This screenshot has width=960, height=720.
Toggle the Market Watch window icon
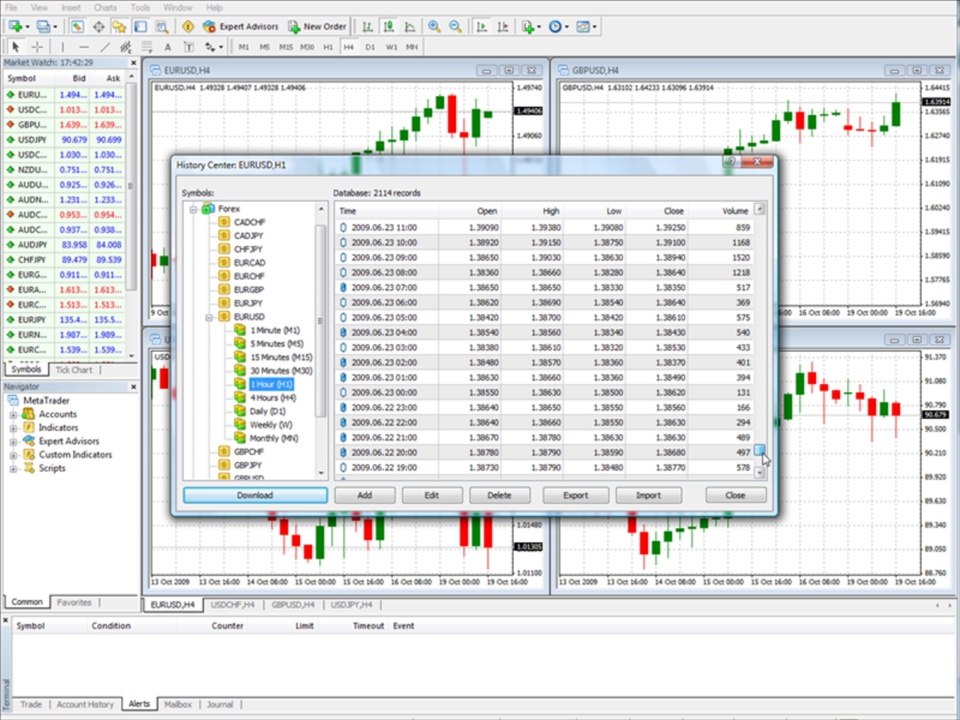[77, 26]
